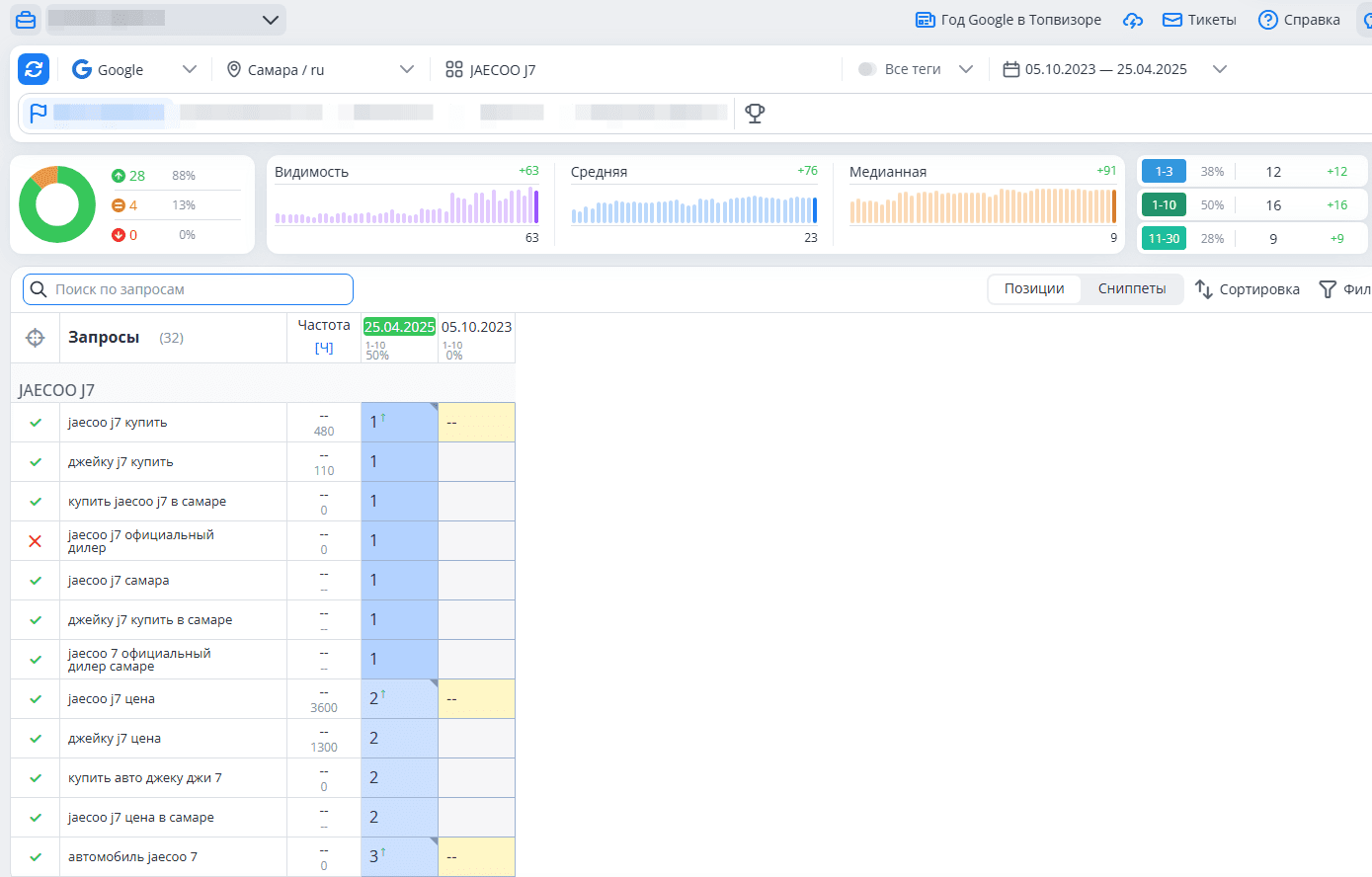Click the briefcase projects icon
Viewport: 1372px width, 877px height.
(x=26, y=20)
